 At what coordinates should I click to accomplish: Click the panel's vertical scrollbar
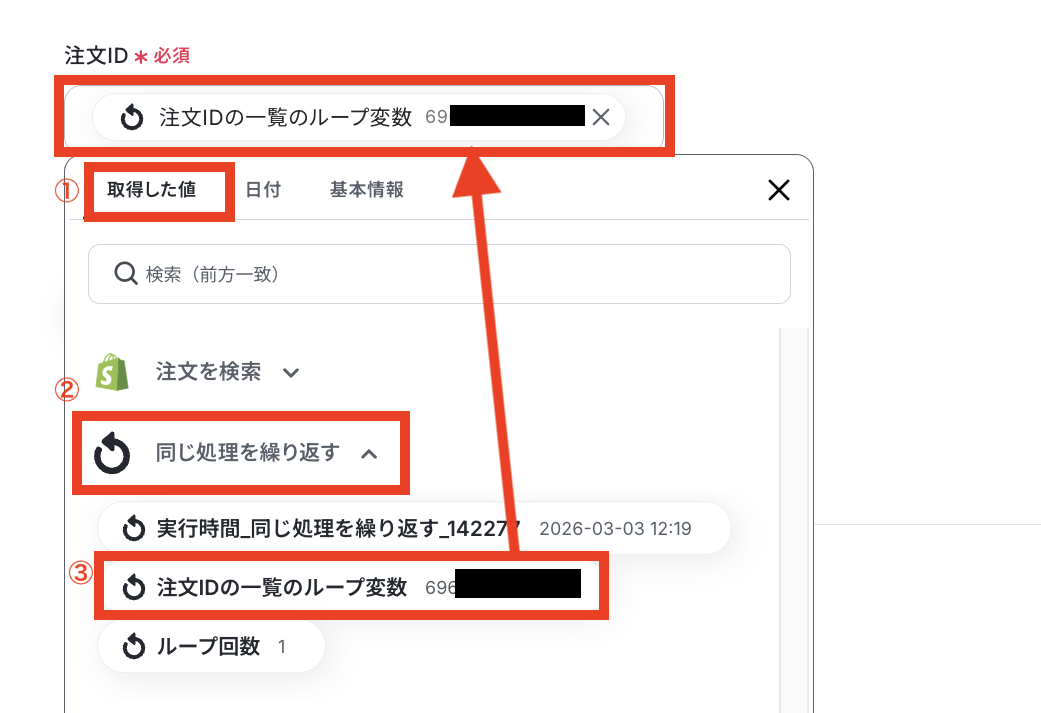(793, 520)
